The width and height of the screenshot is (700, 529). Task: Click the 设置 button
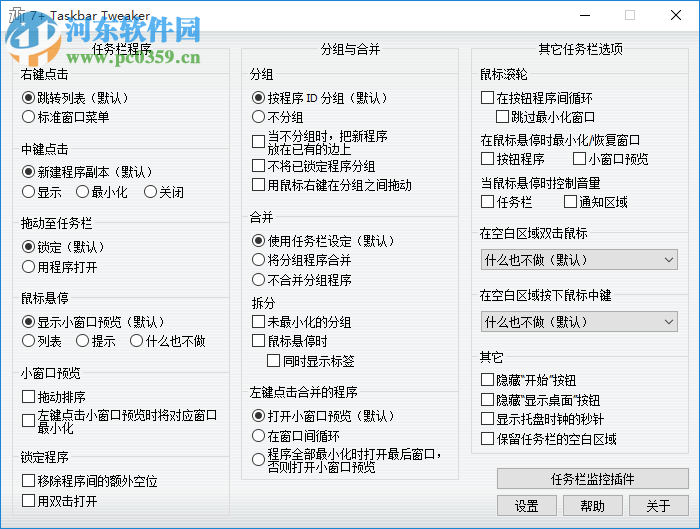527,506
